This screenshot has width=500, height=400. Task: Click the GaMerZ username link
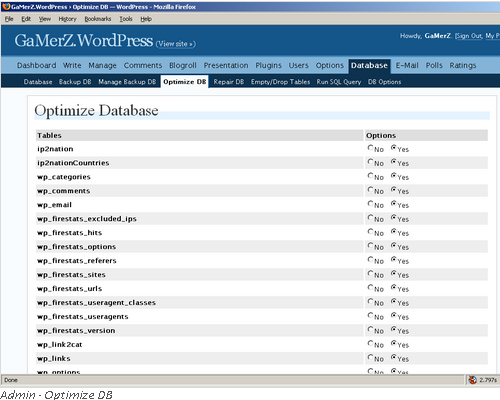[438, 36]
